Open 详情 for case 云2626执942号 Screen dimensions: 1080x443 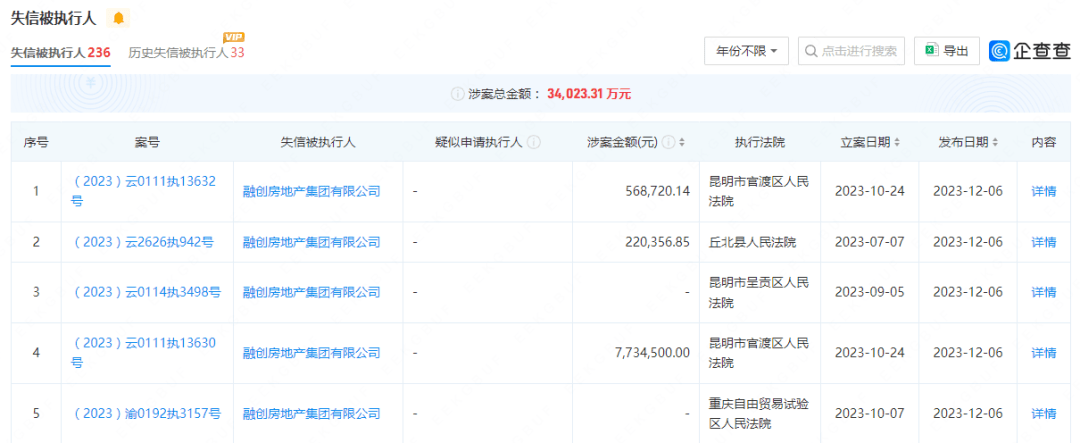[x=1043, y=242]
